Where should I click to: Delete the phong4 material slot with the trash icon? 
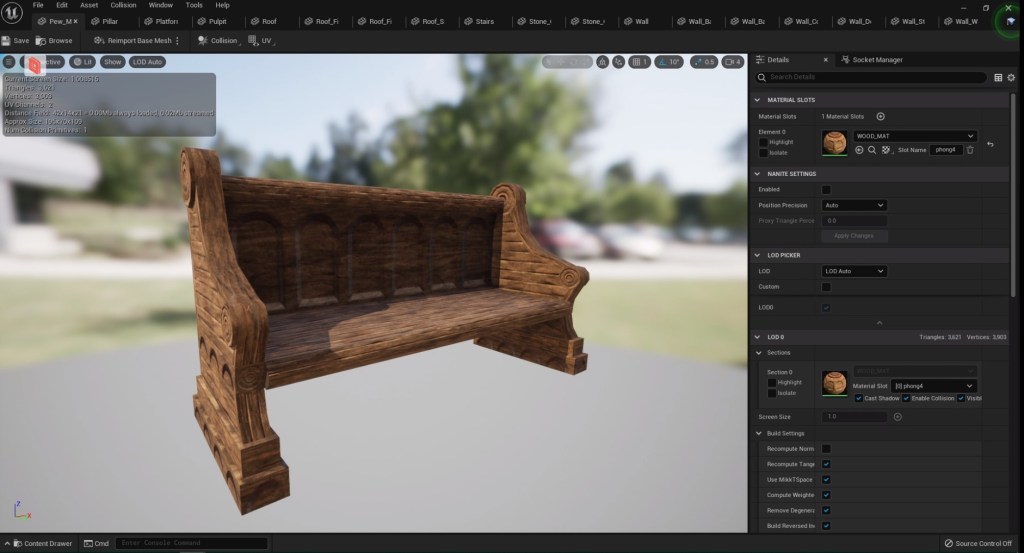[969, 150]
